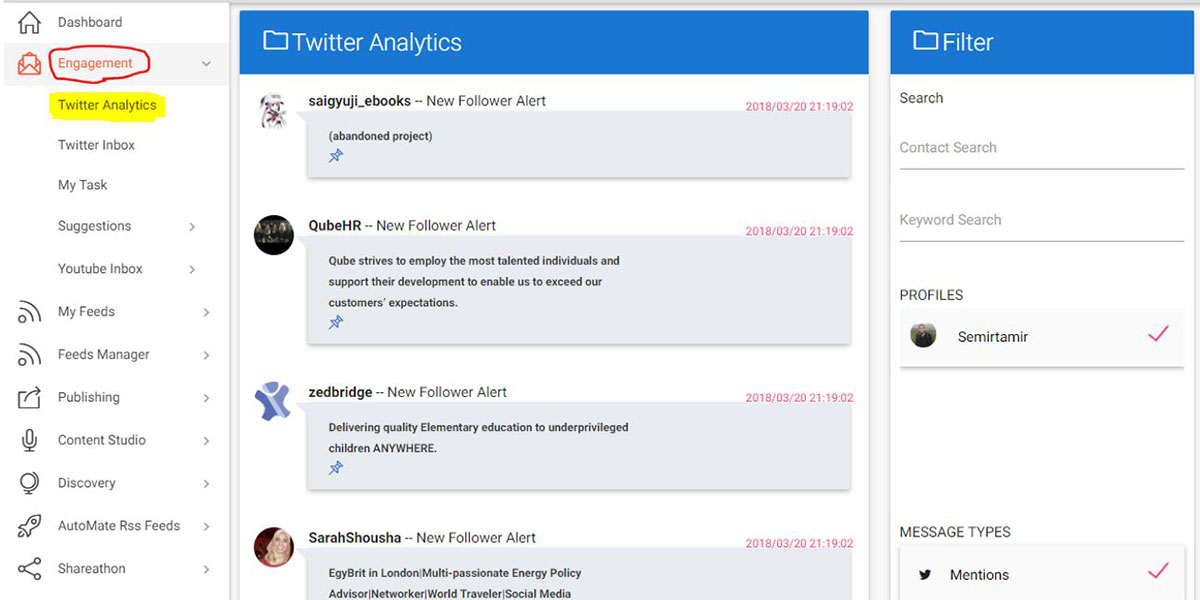Click the Content Studio microphone icon
Screen dimensions: 1200x600
tap(29, 440)
